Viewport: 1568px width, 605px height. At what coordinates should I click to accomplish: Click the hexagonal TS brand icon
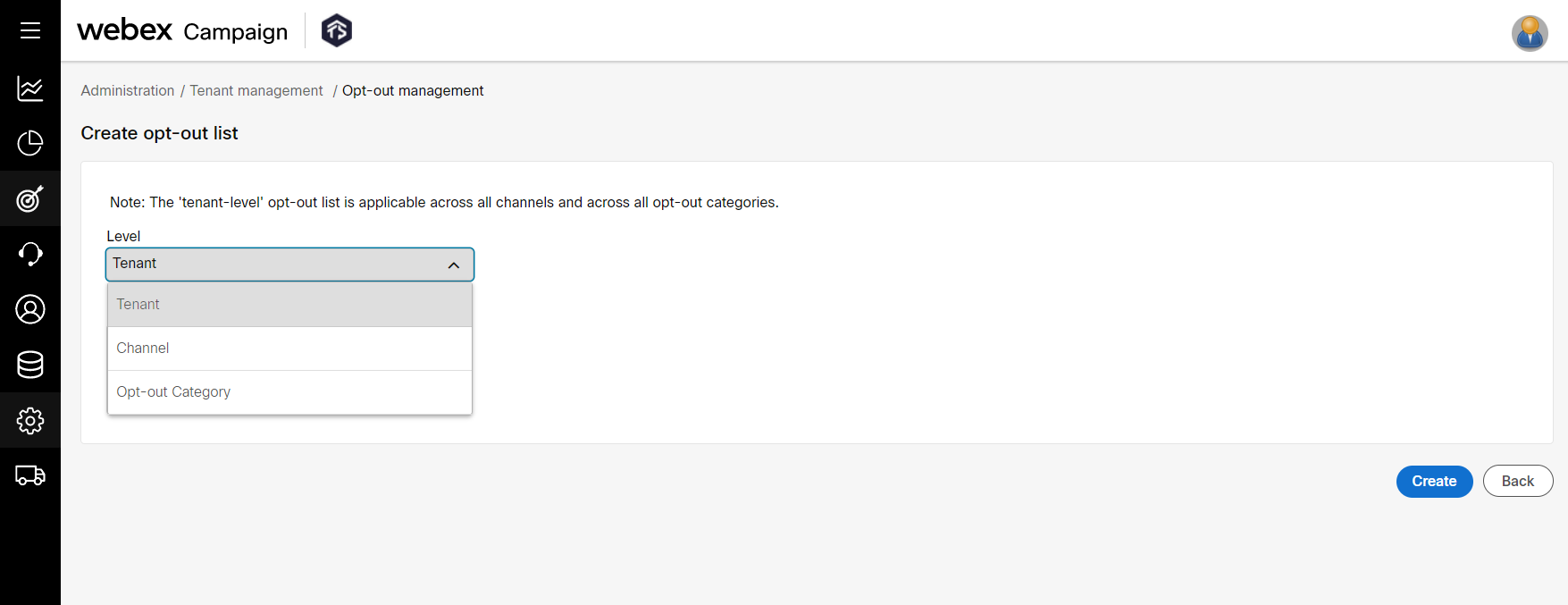pos(336,29)
